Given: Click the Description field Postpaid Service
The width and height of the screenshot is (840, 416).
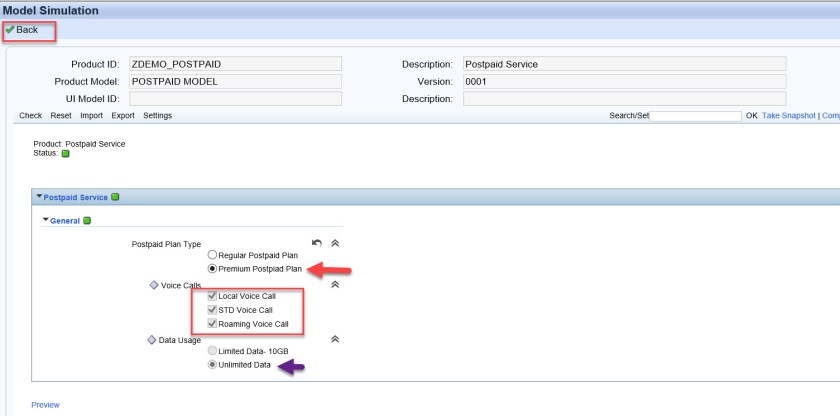Looking at the screenshot, I should pos(625,64).
